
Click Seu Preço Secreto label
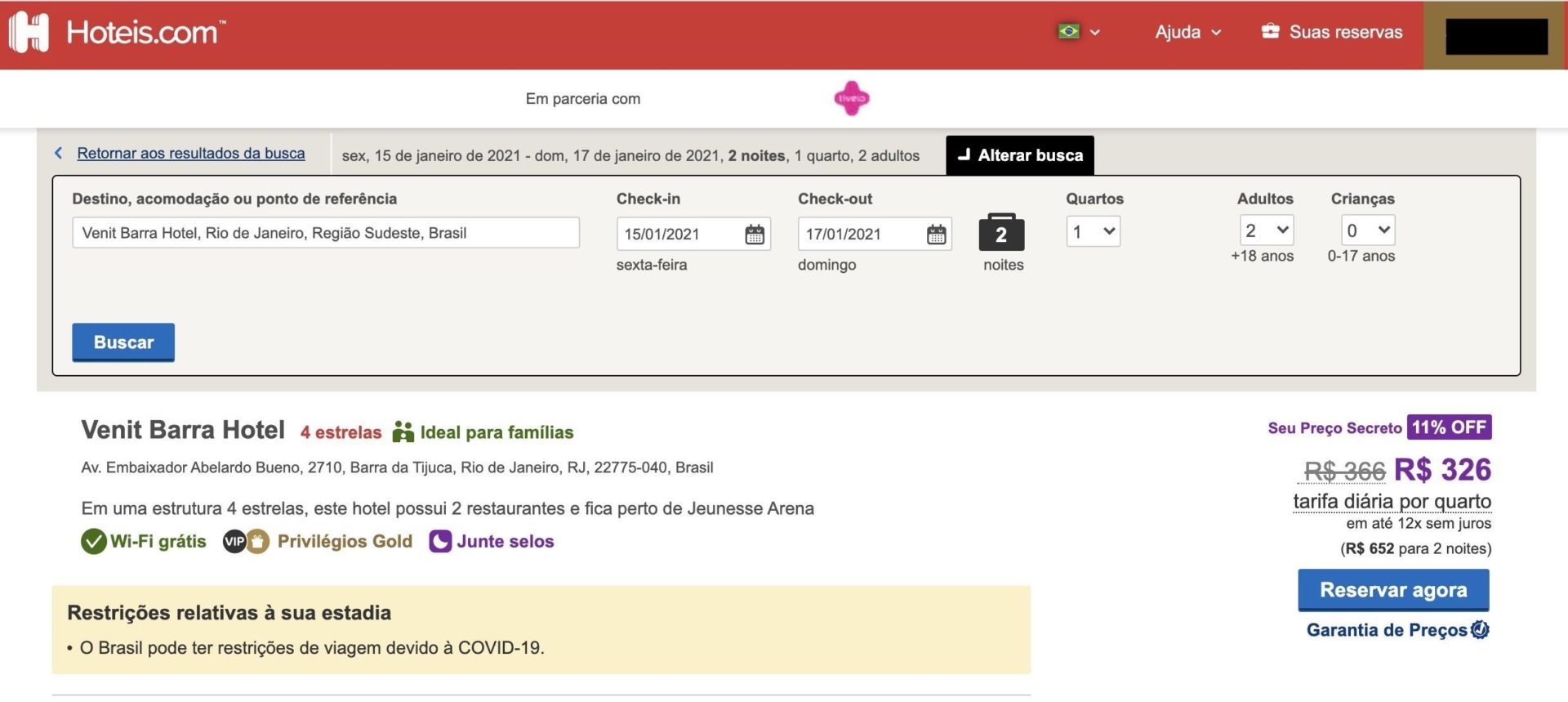[x=1334, y=428]
